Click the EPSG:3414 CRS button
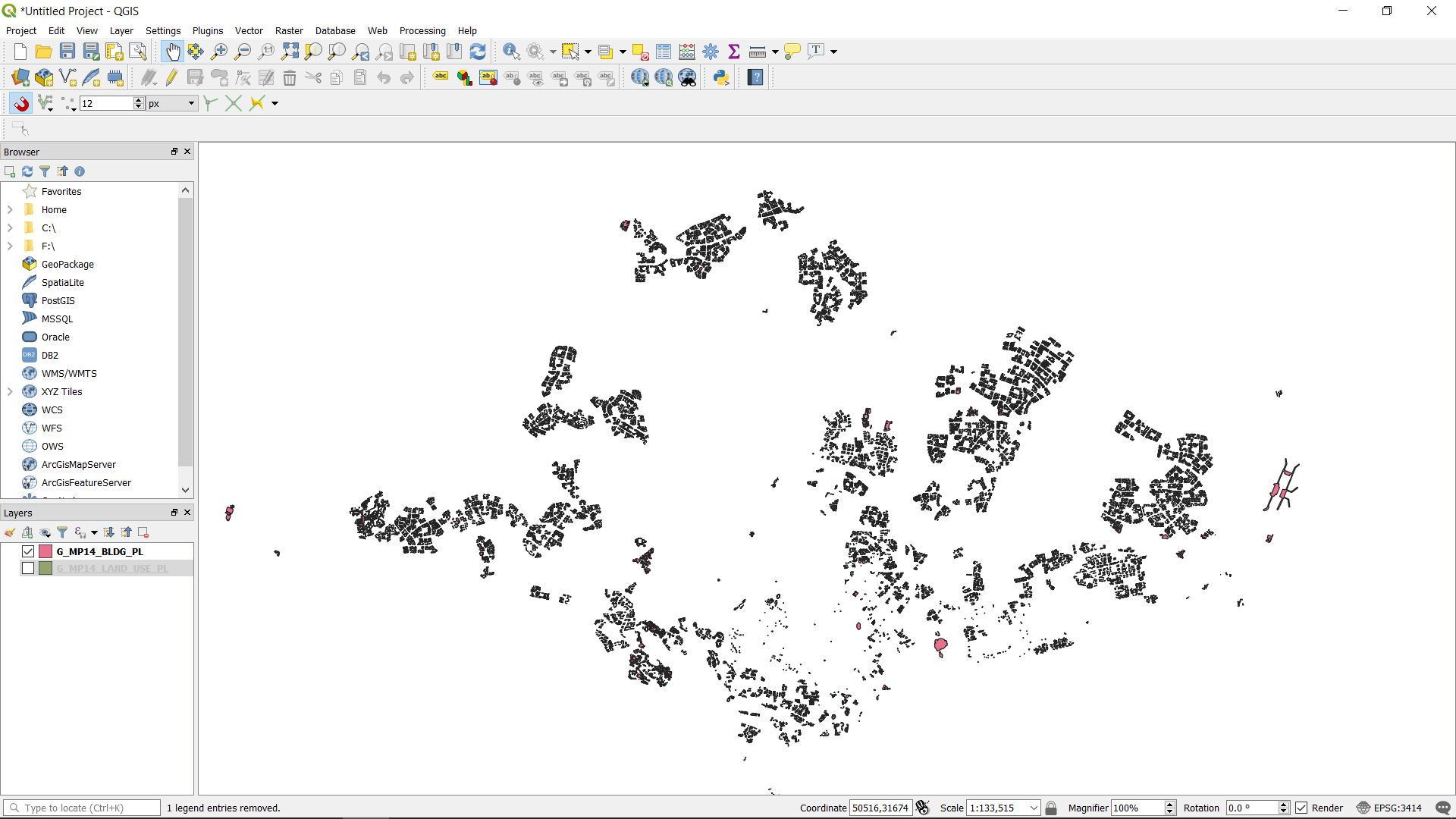 pos(1389,808)
